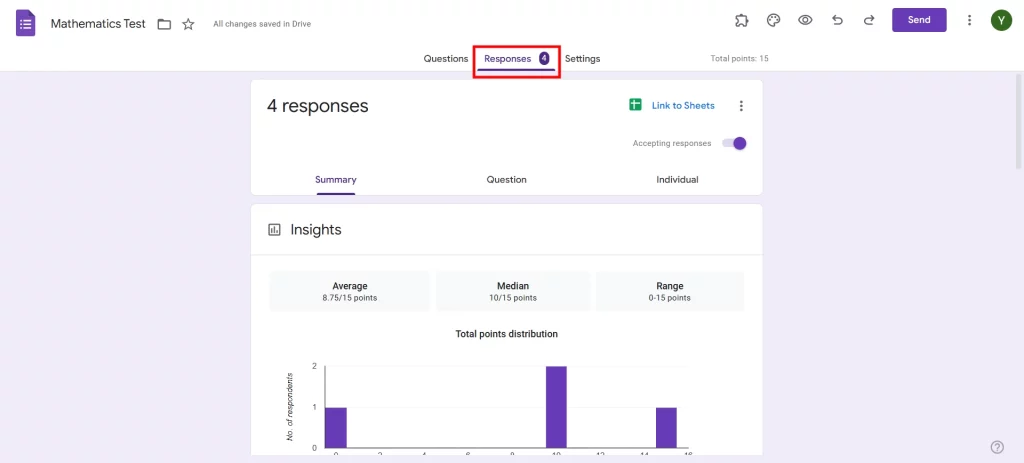Select the Responses tab

(x=516, y=59)
